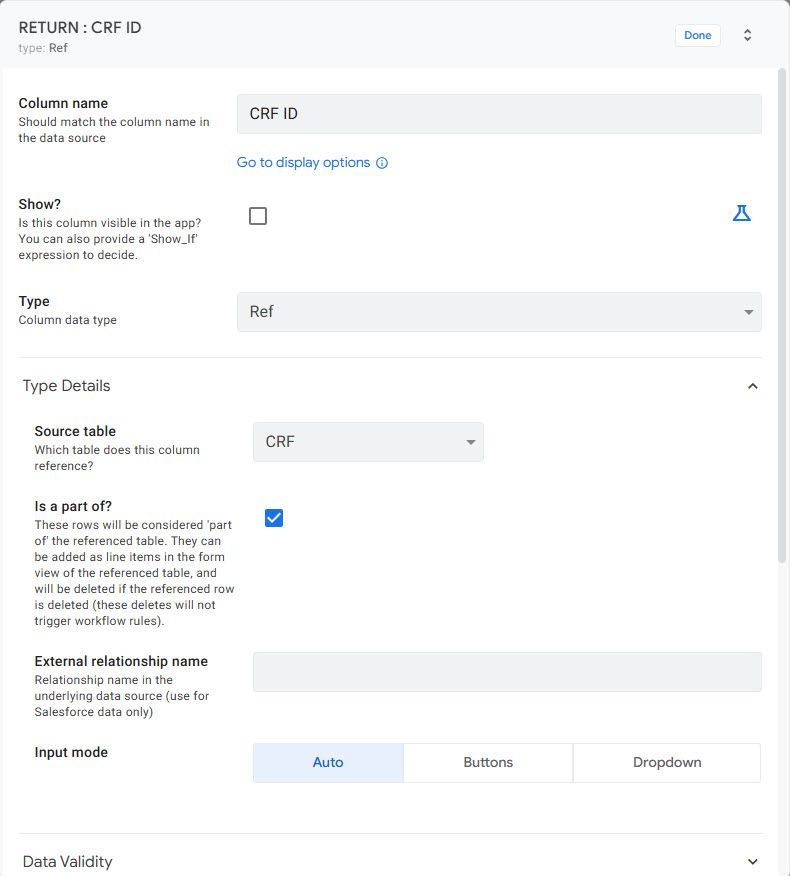Open the Show_If expression flask icon
Image resolution: width=790 pixels, height=876 pixels.
click(741, 213)
